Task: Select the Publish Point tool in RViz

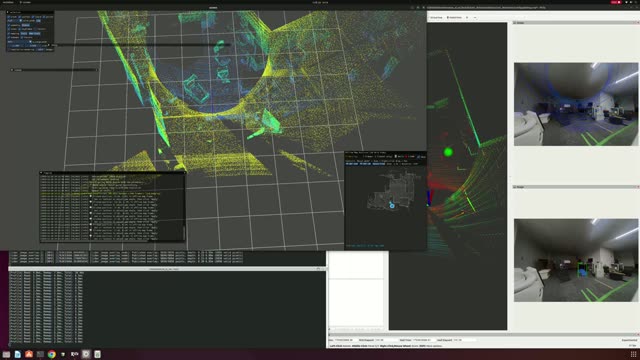Action: pyautogui.click(x=454, y=18)
